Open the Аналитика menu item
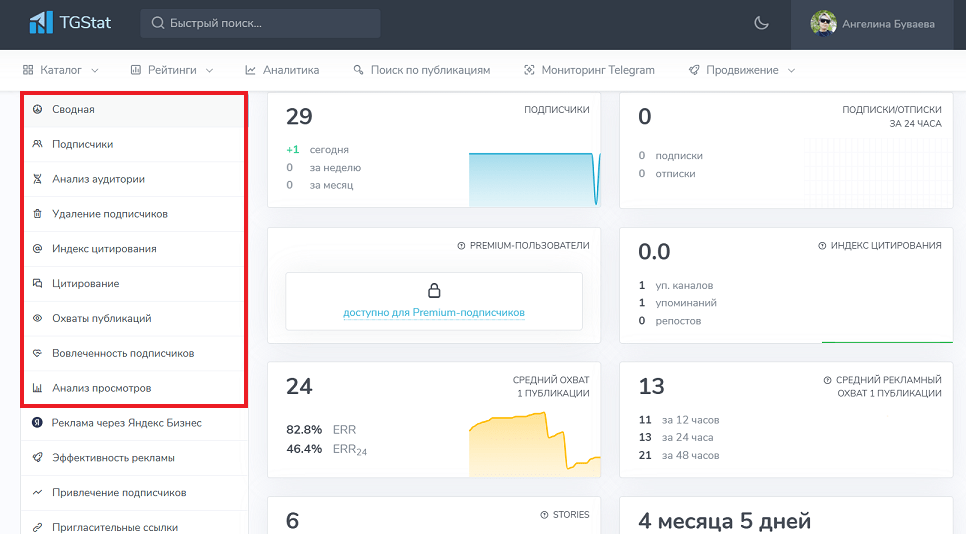 [282, 70]
